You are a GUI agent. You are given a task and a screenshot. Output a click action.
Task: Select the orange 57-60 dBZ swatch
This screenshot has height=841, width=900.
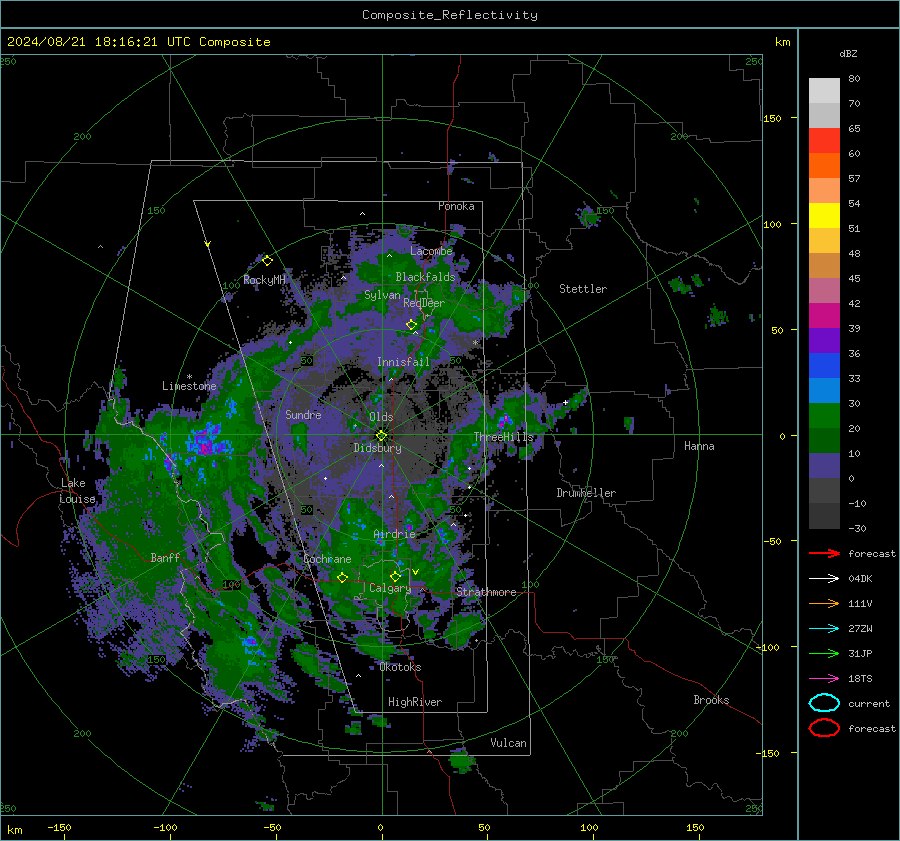point(824,166)
